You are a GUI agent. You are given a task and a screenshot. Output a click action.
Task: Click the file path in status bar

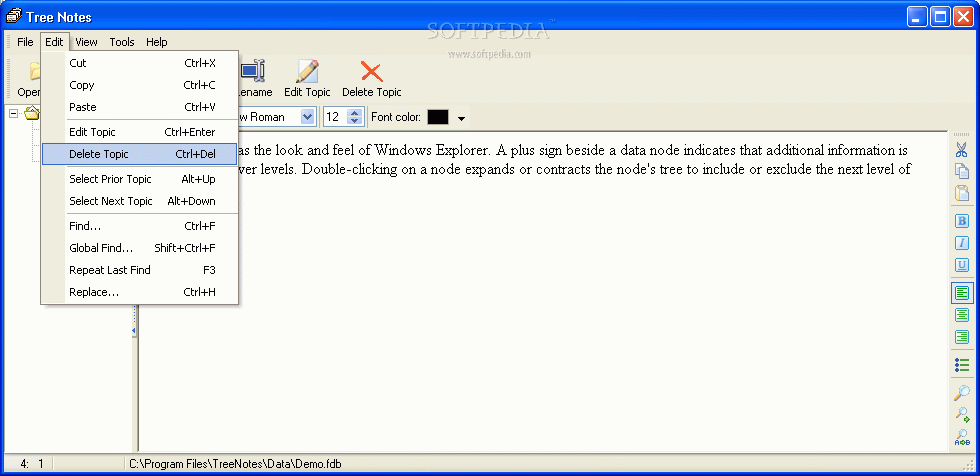[x=235, y=464]
